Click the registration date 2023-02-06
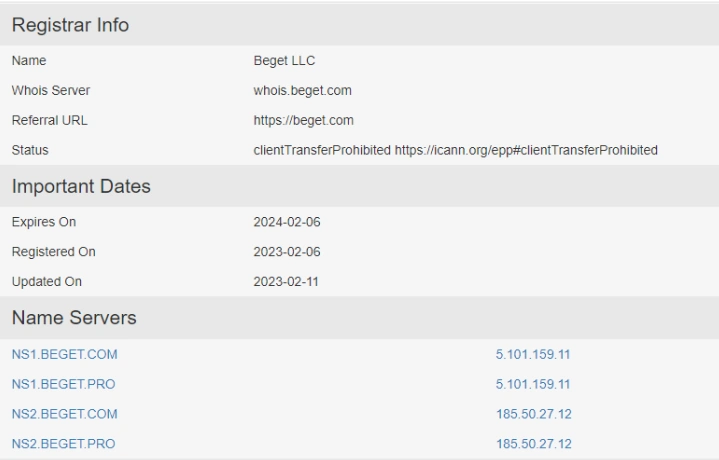 pyautogui.click(x=287, y=252)
